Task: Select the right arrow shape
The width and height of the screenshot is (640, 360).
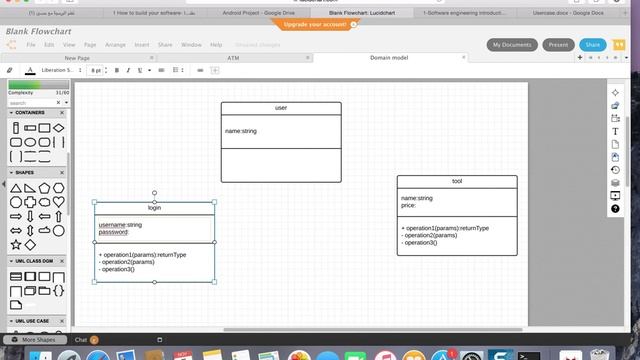Action: [16, 216]
